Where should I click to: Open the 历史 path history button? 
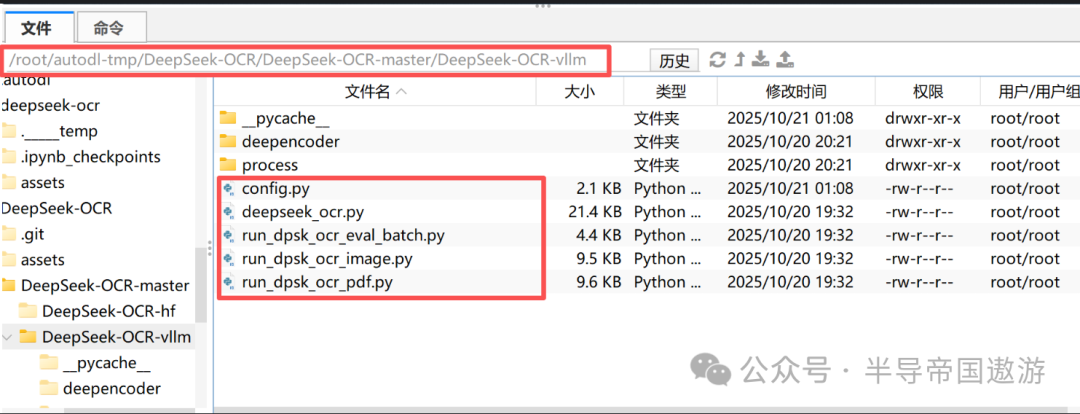674,61
